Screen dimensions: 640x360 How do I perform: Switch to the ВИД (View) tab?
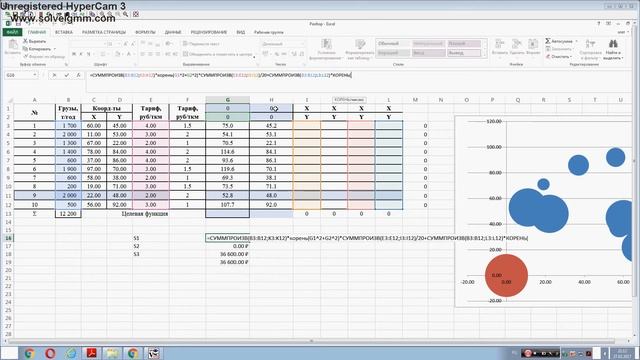coord(241,32)
